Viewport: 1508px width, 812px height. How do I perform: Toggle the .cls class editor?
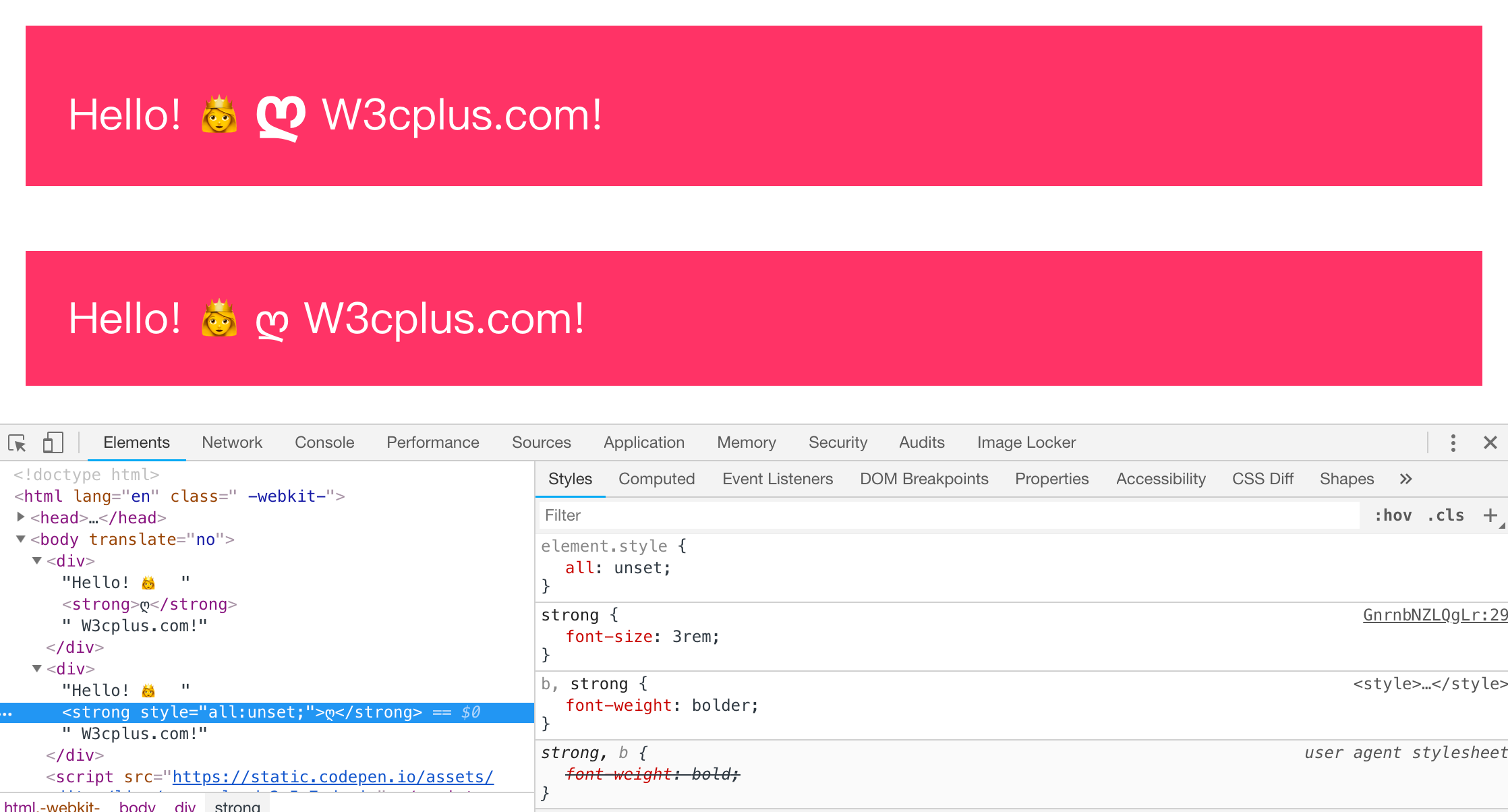[x=1445, y=515]
